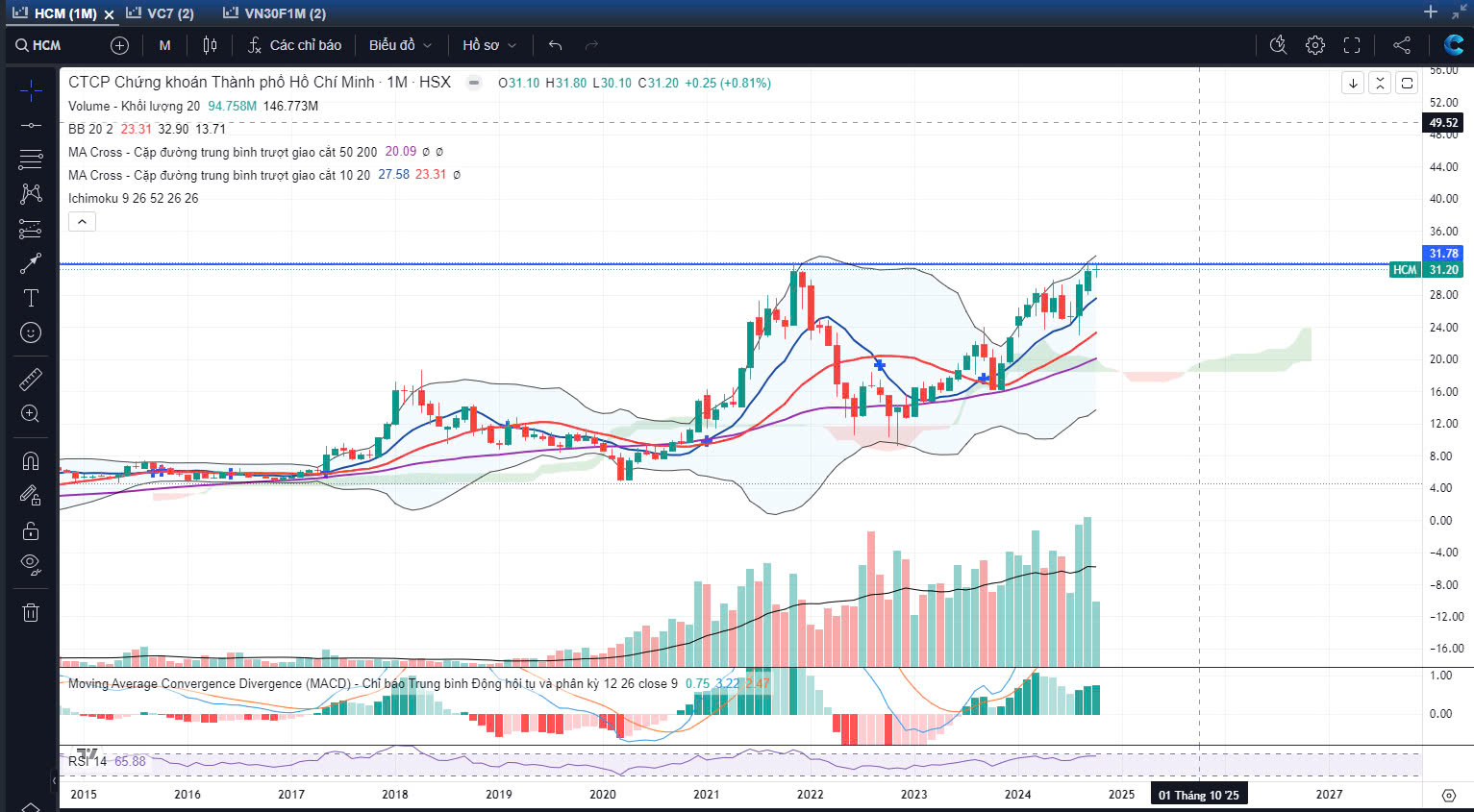Select the text annotation tool

coord(31,298)
